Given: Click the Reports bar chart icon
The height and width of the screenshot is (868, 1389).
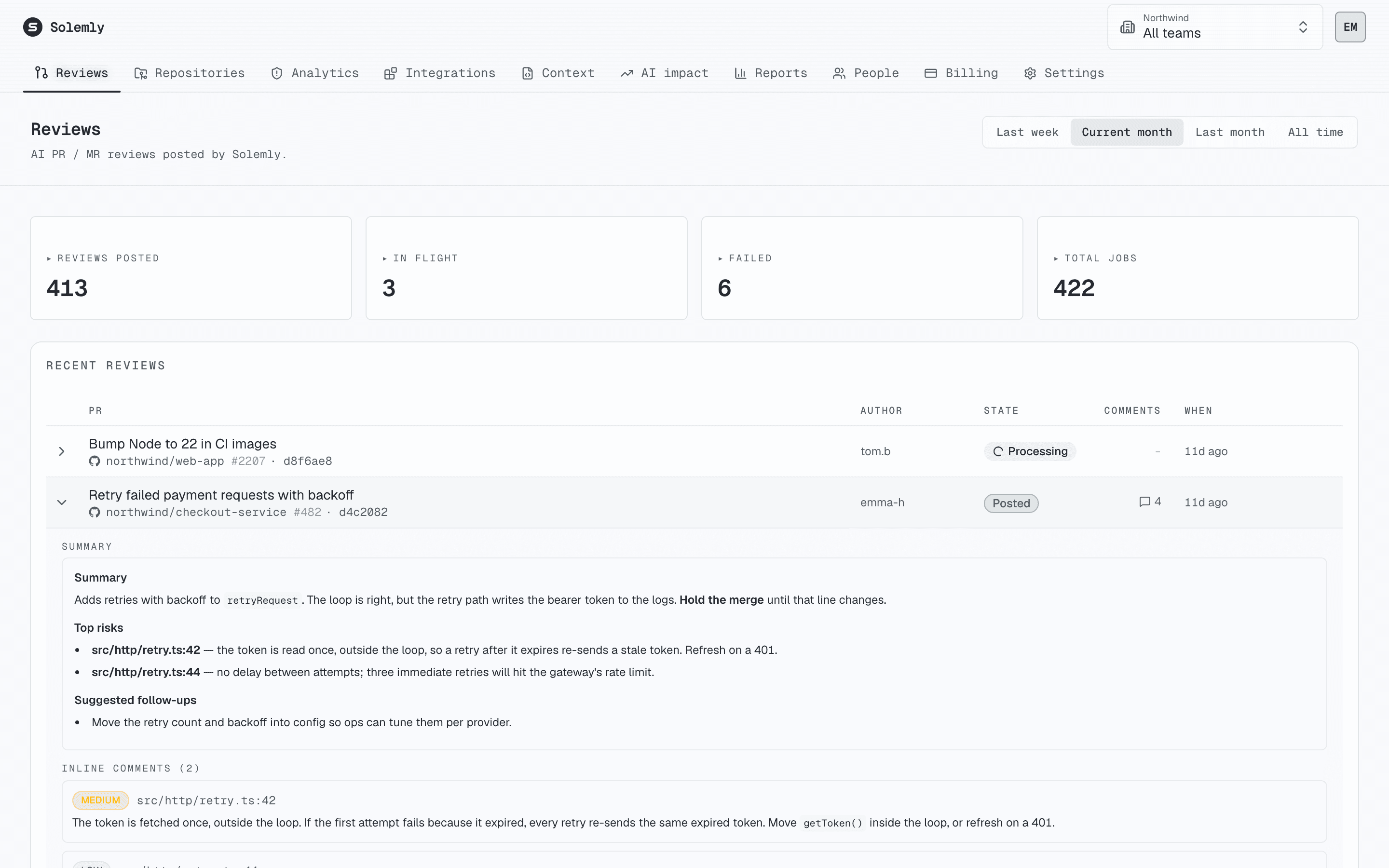Looking at the screenshot, I should 740,73.
